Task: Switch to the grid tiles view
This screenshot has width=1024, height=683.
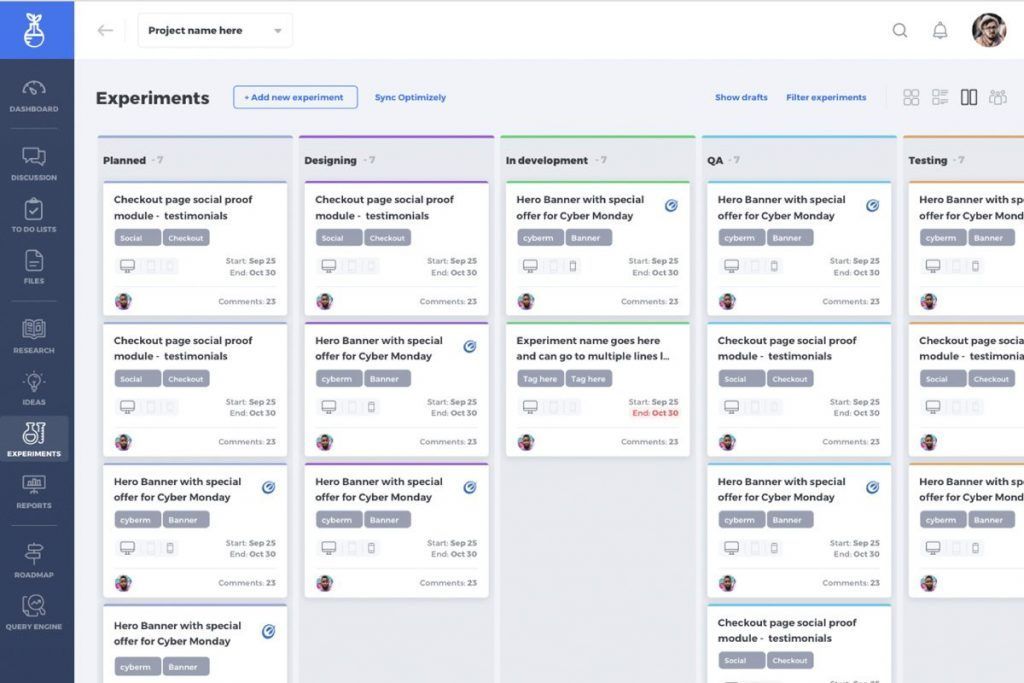Action: tap(911, 97)
